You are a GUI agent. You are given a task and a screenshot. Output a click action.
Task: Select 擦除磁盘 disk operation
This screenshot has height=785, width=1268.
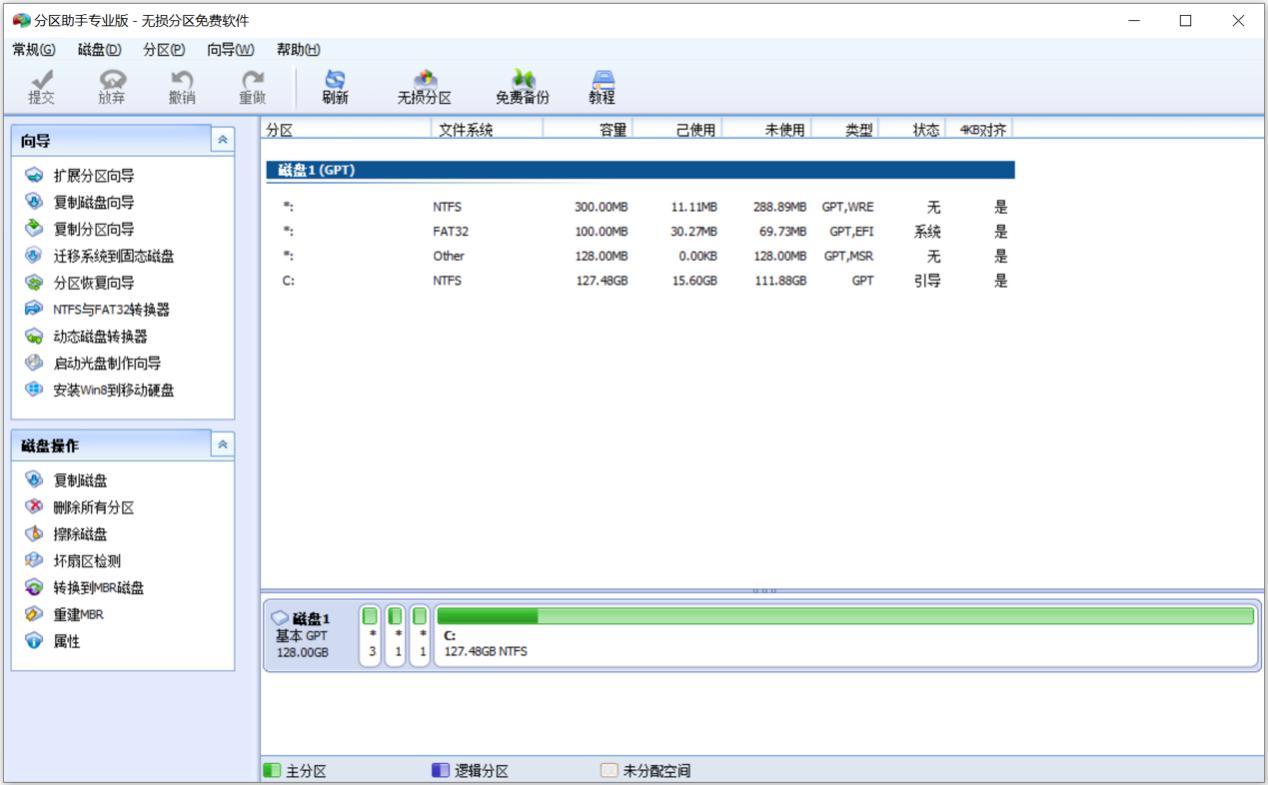67,534
